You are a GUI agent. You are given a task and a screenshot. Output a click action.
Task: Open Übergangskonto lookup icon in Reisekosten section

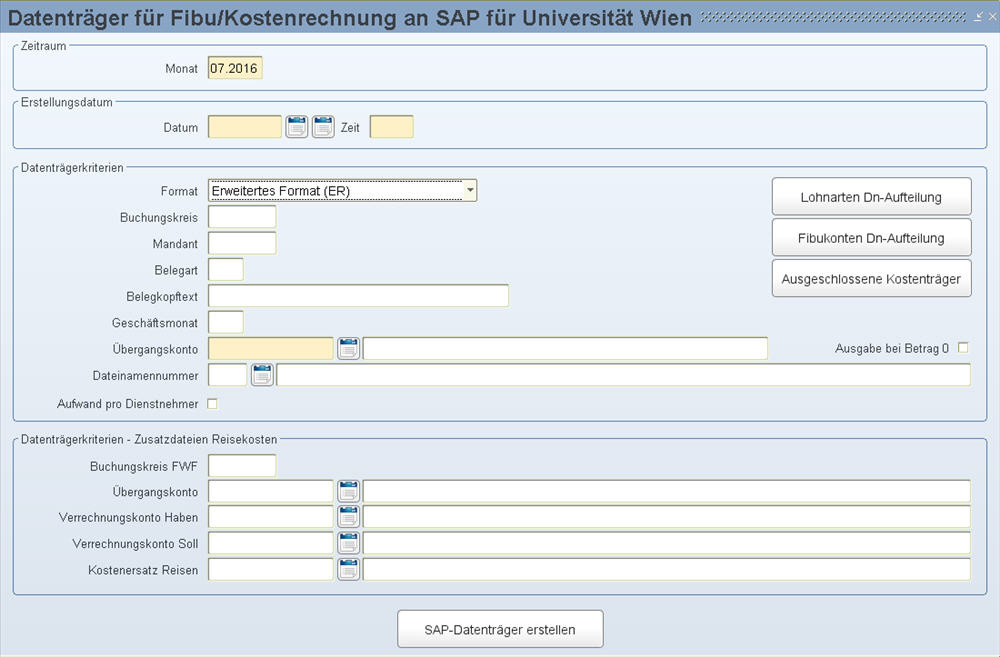[348, 491]
